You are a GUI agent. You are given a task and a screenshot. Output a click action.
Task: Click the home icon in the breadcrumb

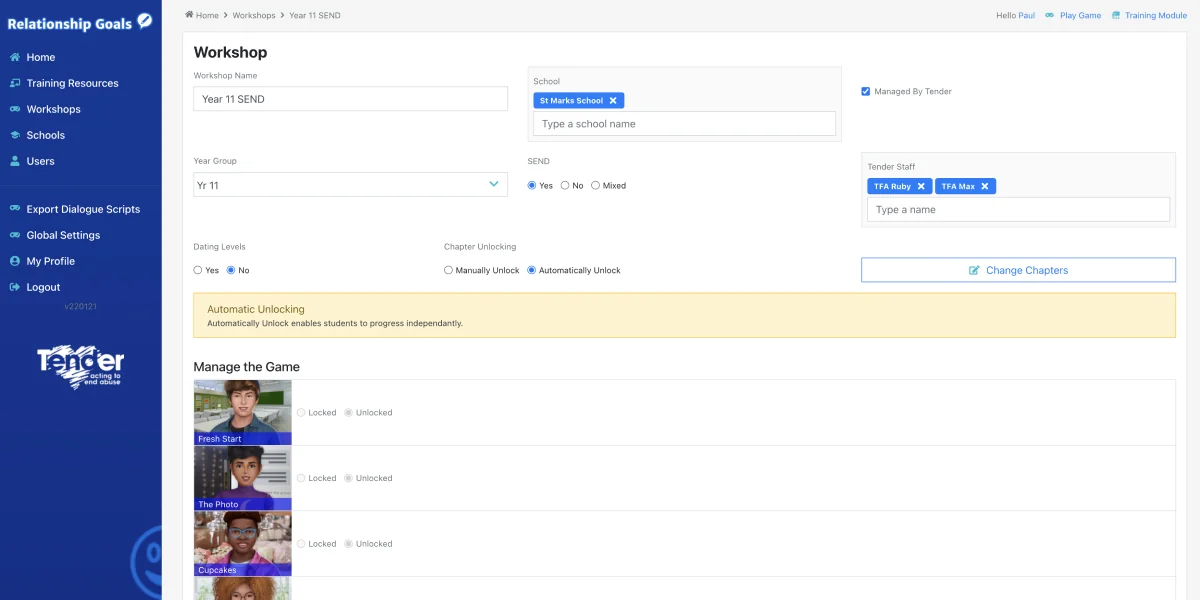[x=188, y=15]
